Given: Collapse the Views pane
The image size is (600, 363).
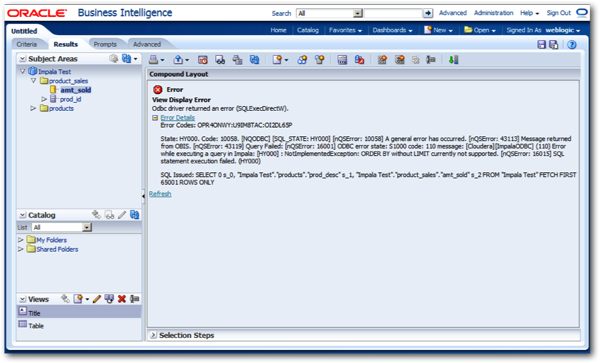Looking at the screenshot, I should pos(23,299).
